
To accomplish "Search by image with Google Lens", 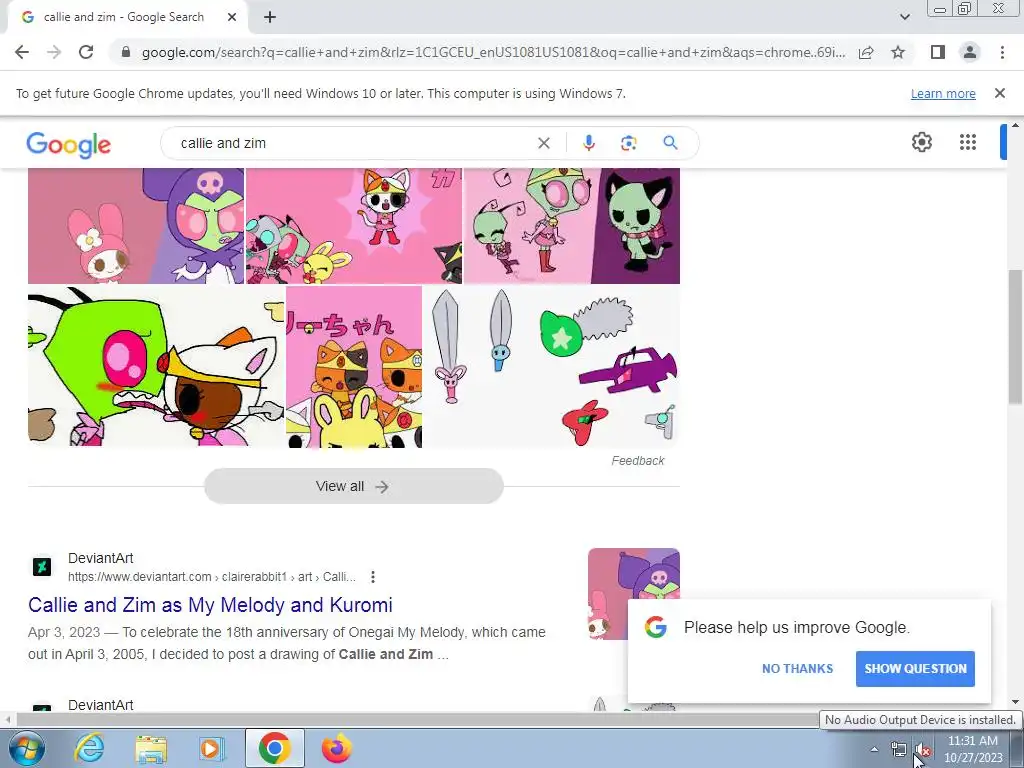I will (628, 143).
